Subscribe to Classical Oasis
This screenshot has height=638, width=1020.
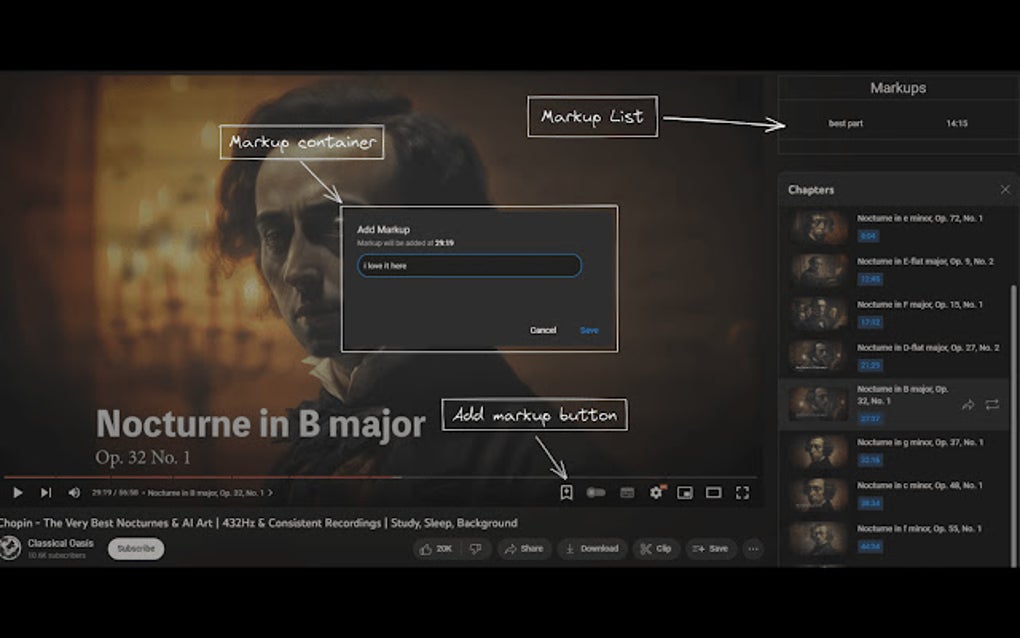136,548
